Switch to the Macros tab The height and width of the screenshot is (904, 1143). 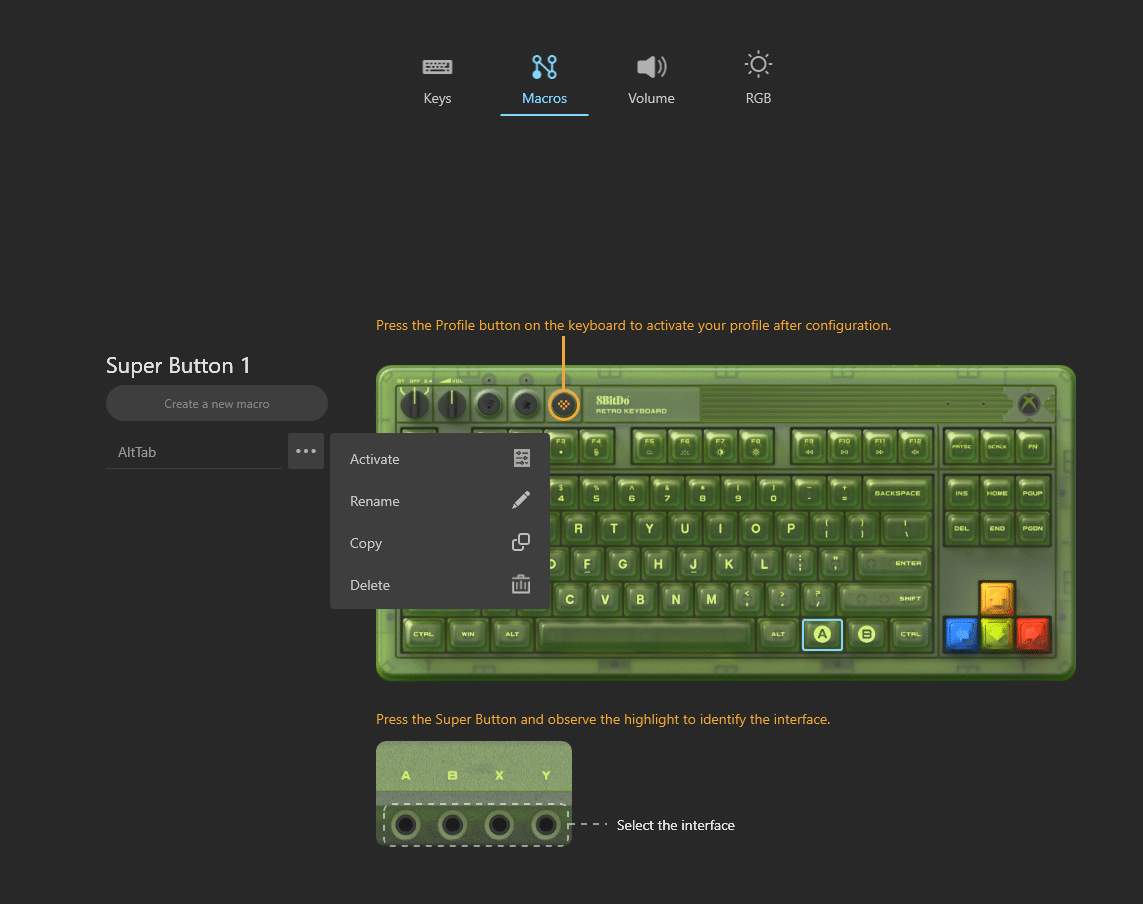pos(545,80)
